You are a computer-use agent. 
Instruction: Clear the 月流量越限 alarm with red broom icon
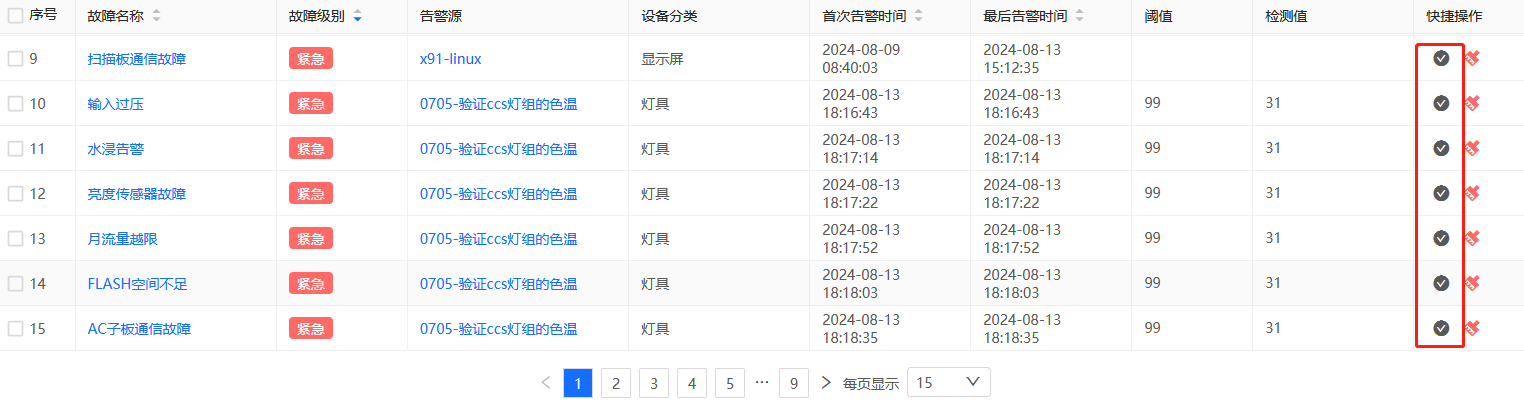[1472, 238]
